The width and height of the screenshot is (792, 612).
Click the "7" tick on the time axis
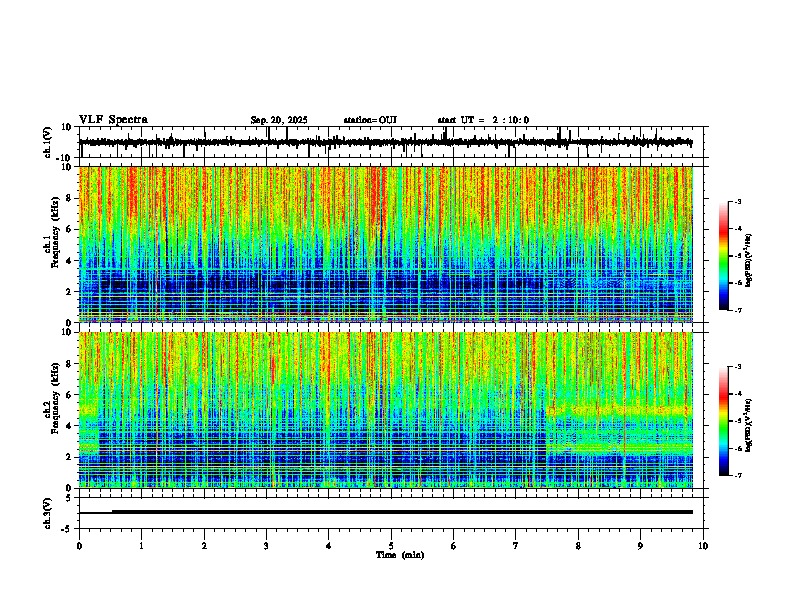point(516,546)
